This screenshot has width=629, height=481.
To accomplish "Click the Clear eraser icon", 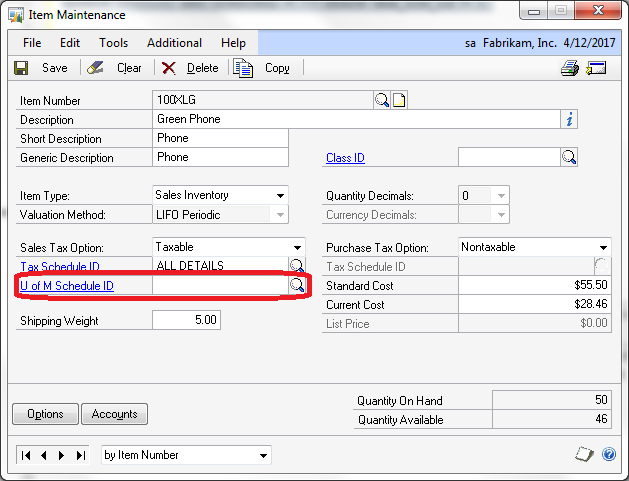I will click(95, 68).
